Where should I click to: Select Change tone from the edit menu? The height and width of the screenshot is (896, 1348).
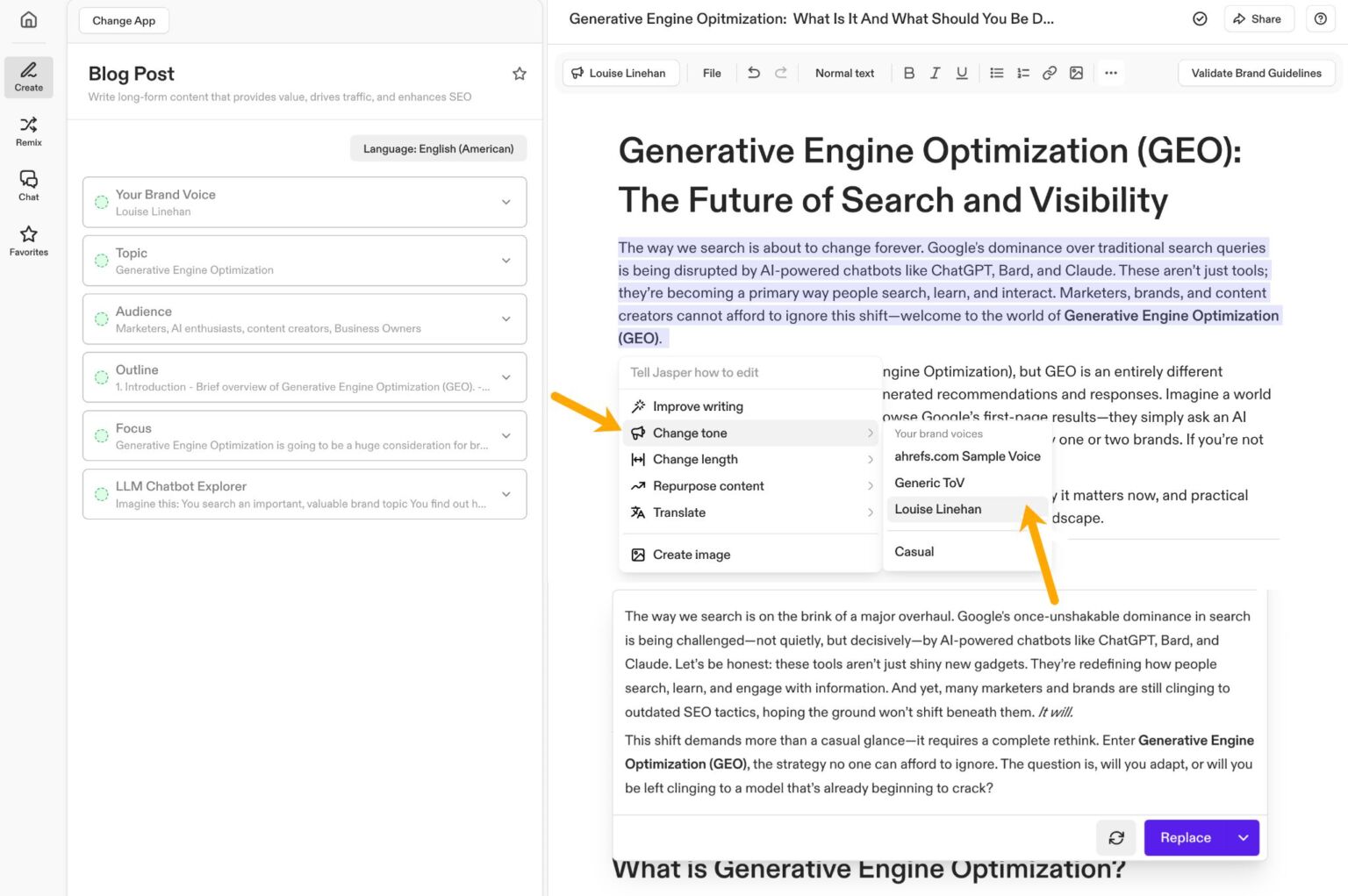point(690,433)
